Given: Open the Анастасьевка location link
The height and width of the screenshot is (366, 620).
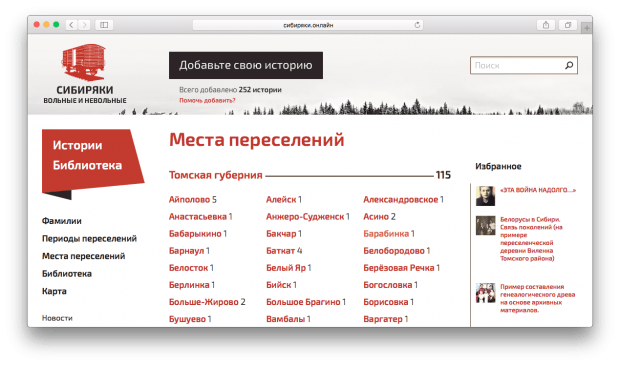Looking at the screenshot, I should coord(198,216).
